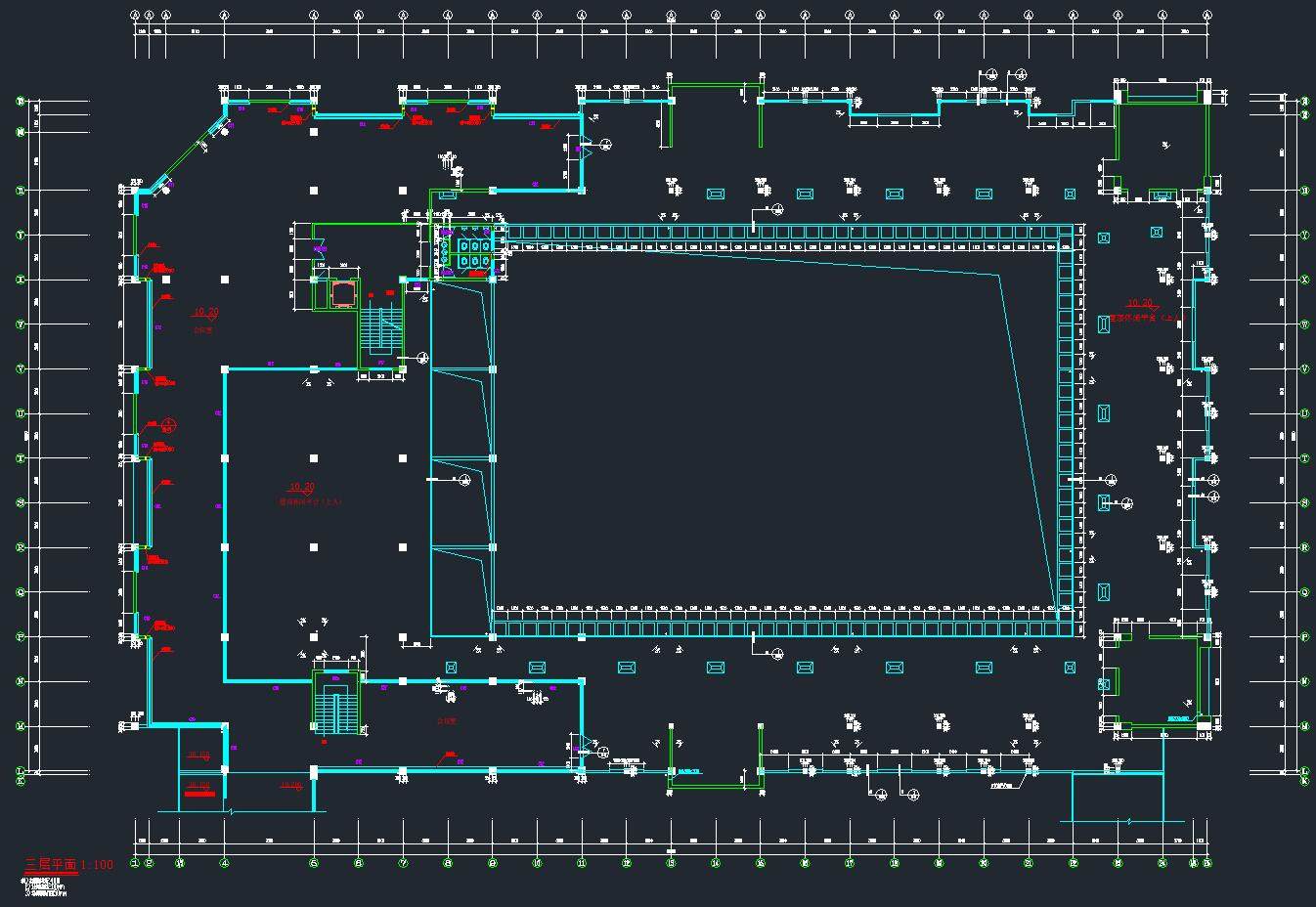Click grid axis bubble 4 on bottom row
Image resolution: width=1316 pixels, height=907 pixels.
[224, 863]
